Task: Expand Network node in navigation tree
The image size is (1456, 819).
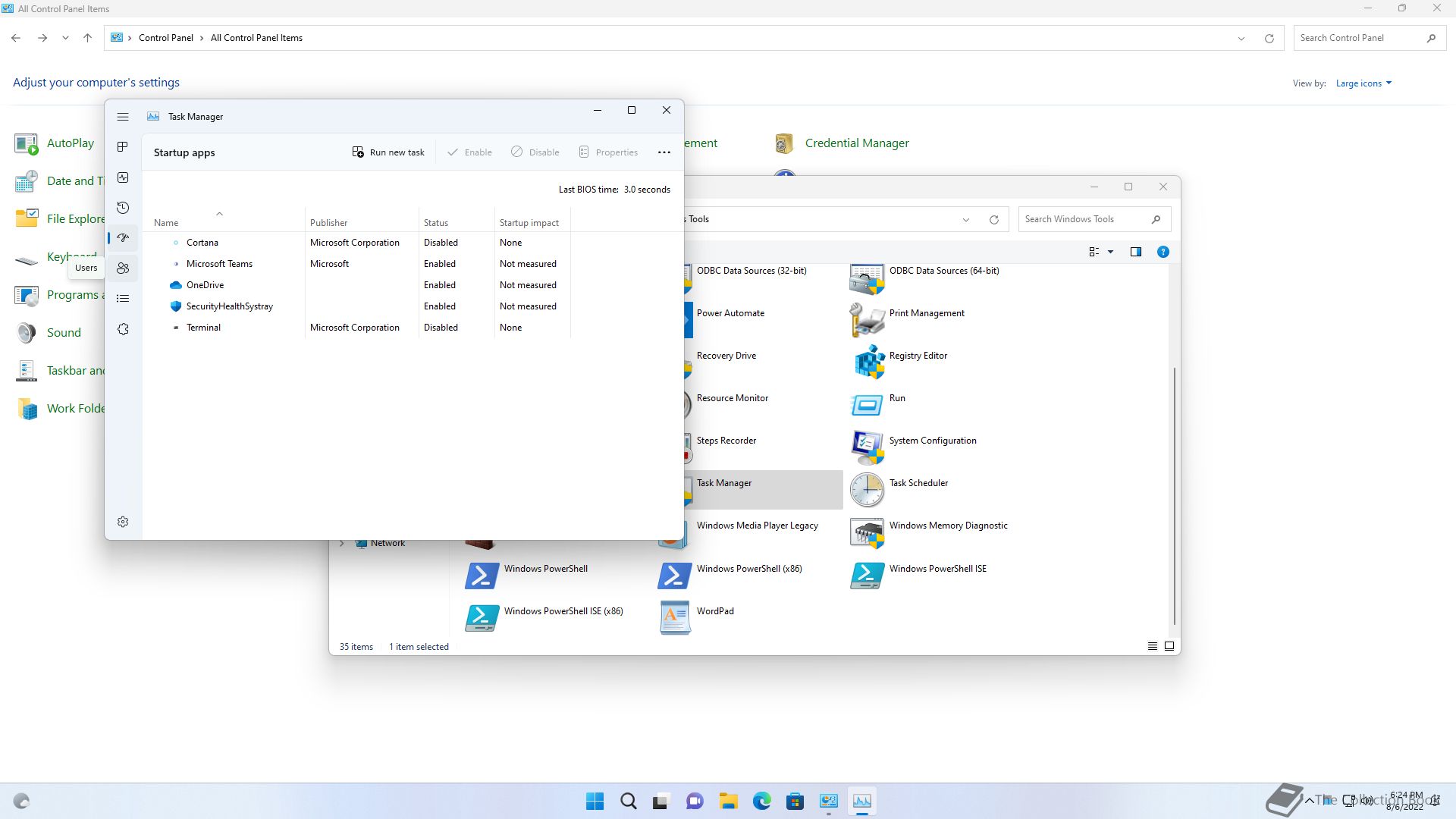Action: pos(342,543)
